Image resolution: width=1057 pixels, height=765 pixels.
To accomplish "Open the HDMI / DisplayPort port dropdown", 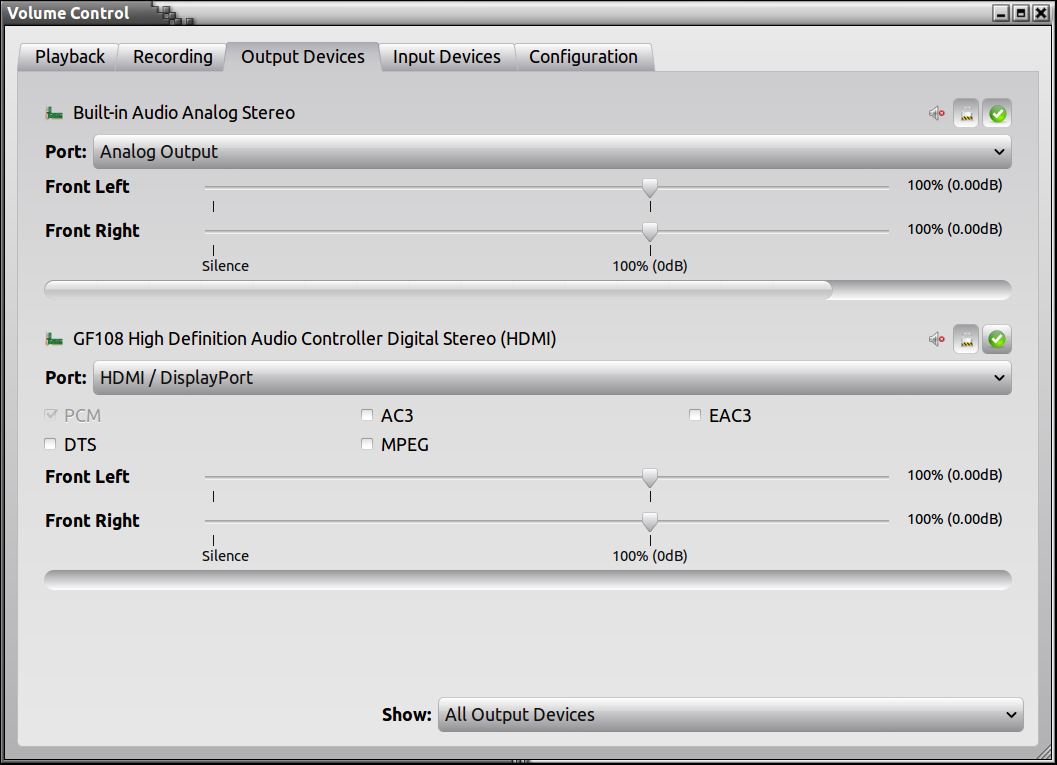I will [x=552, y=378].
